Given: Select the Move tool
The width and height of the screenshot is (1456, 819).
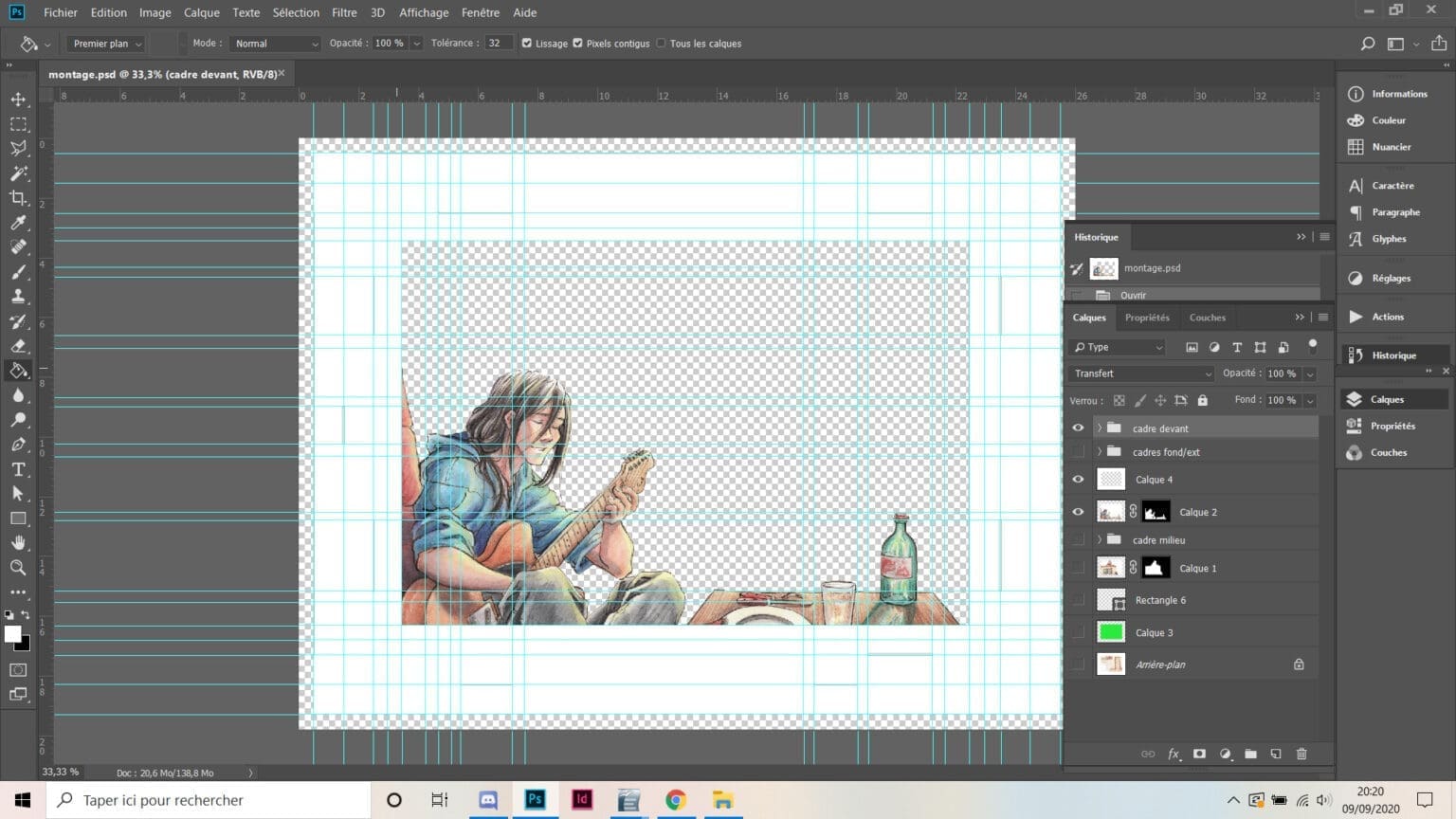Looking at the screenshot, I should pyautogui.click(x=18, y=100).
